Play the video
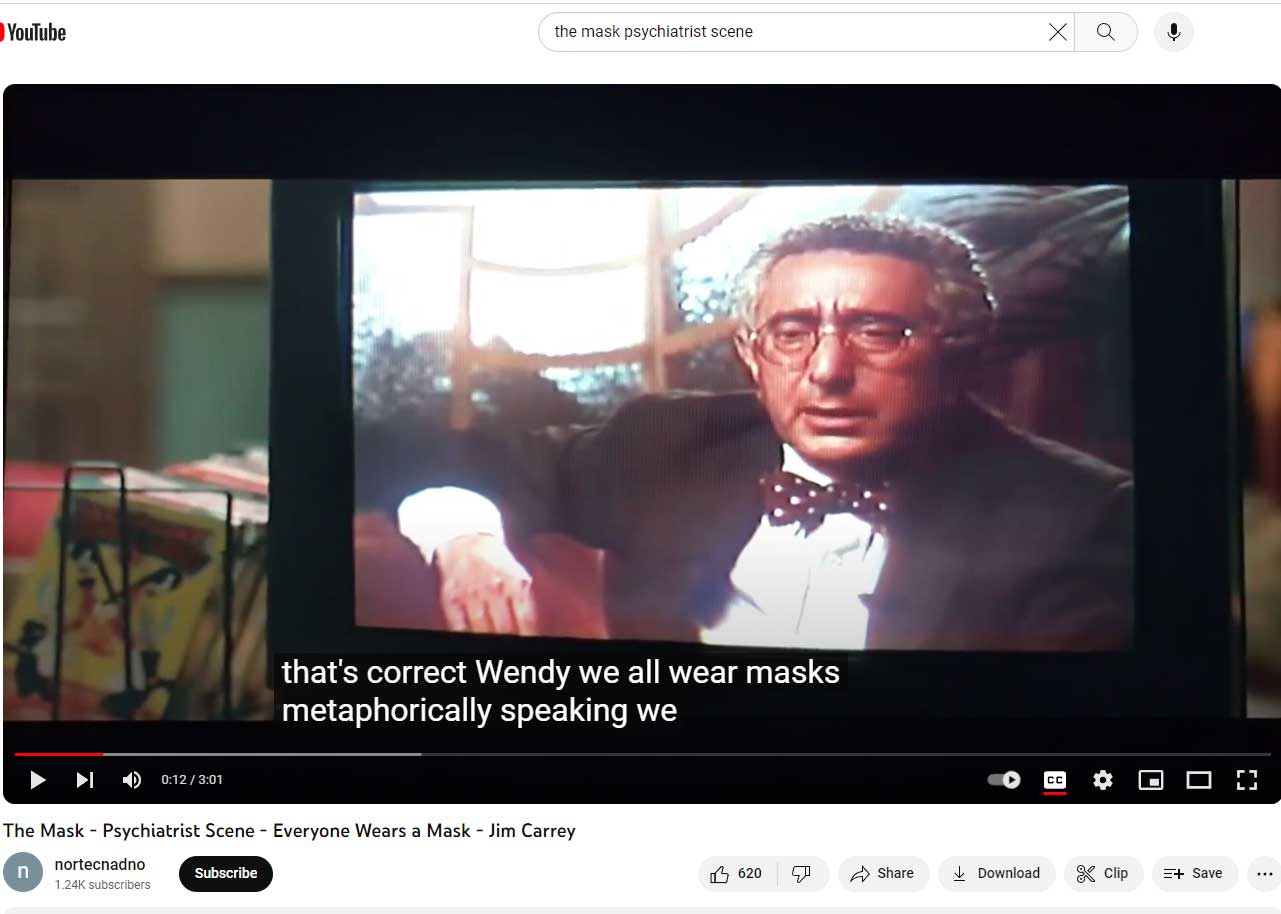This screenshot has width=1281, height=914. [37, 780]
